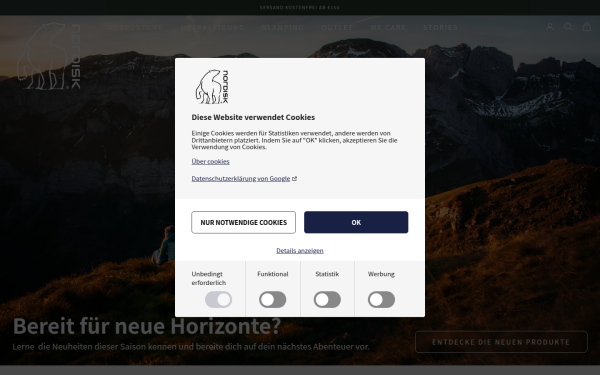
Task: Enable the Statistik cookies switch
Action: (327, 300)
